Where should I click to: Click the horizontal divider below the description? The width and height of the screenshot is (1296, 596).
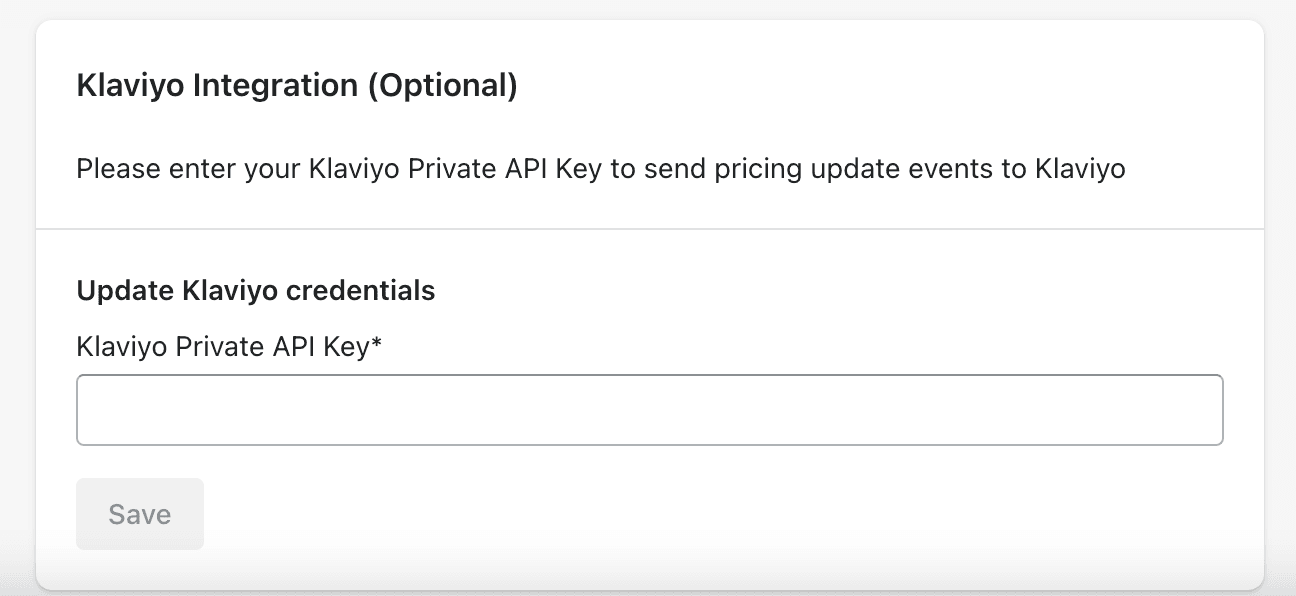649,229
